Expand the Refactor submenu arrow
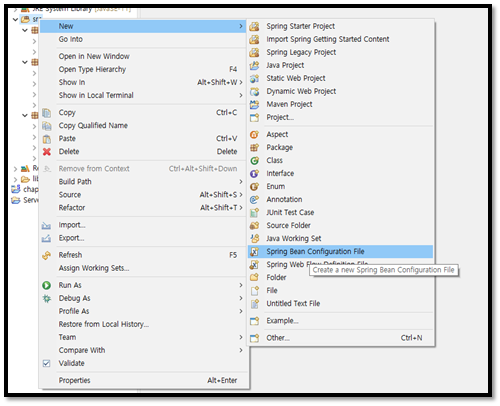Screen dimensions: 500x406 click(241, 208)
